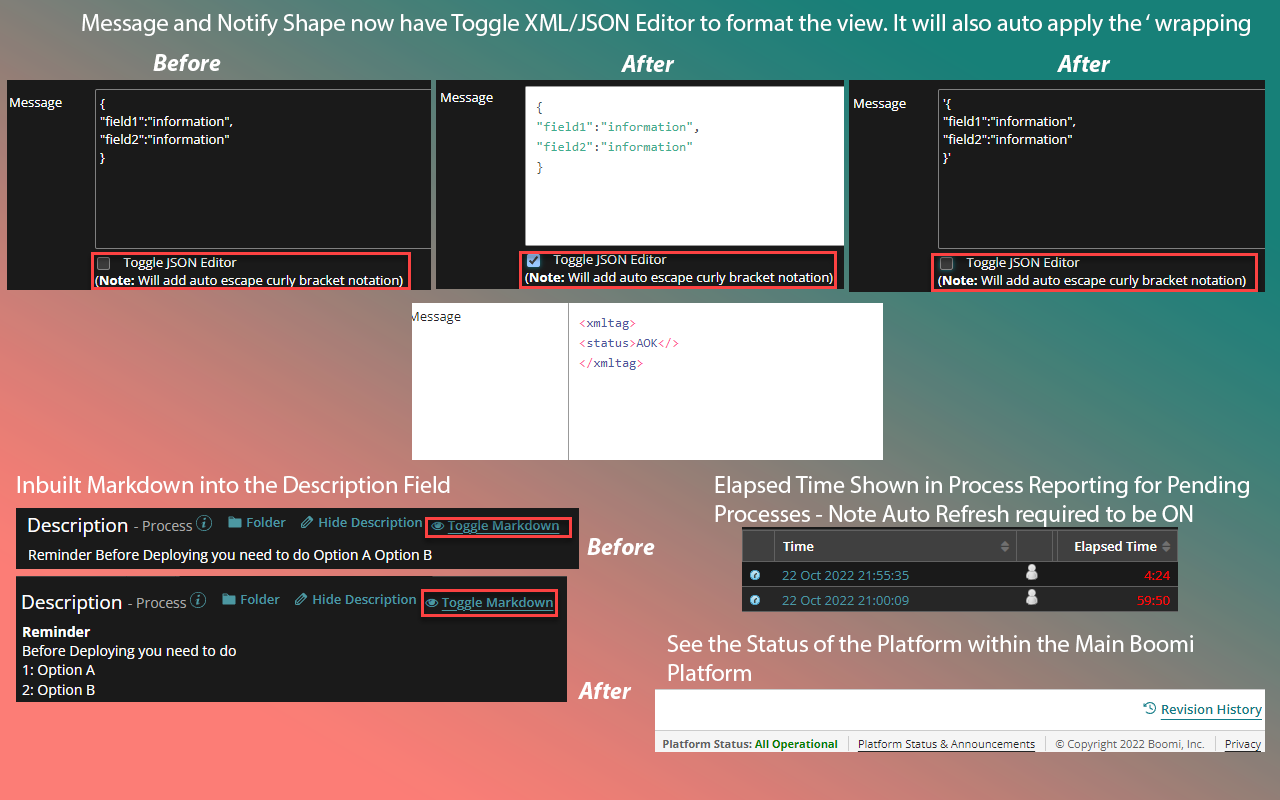Open the Revision History link
Screen dimensions: 1280x800
(x=1211, y=709)
